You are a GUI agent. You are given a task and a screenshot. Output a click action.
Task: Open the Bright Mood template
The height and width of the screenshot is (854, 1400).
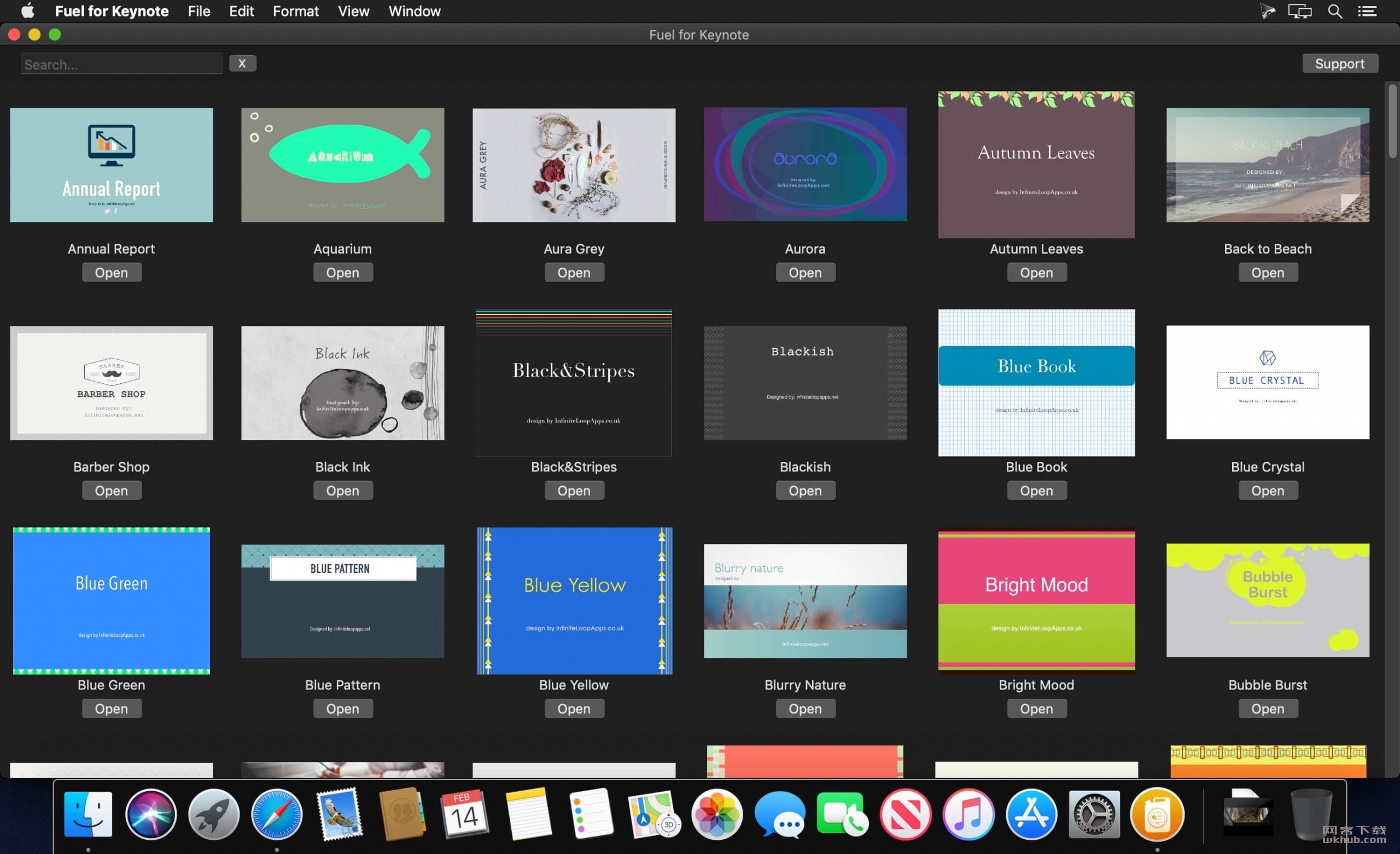tap(1036, 709)
